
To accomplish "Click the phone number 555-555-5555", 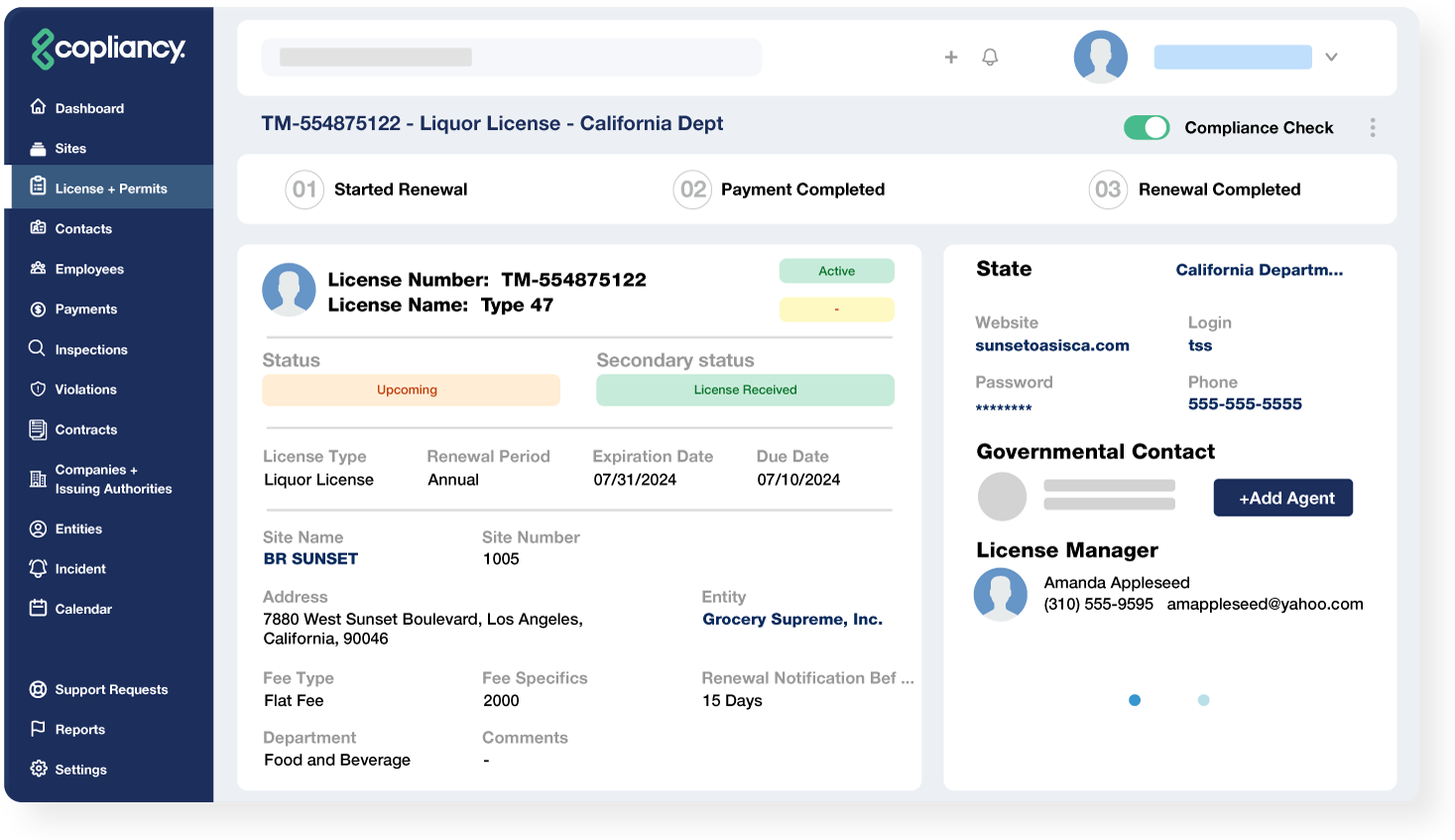I will click(x=1245, y=404).
